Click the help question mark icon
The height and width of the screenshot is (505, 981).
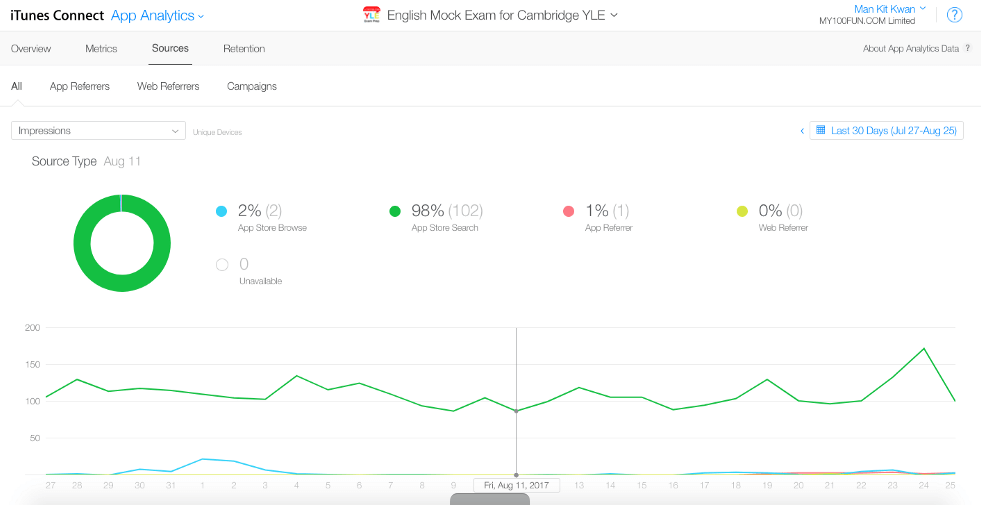tap(954, 15)
